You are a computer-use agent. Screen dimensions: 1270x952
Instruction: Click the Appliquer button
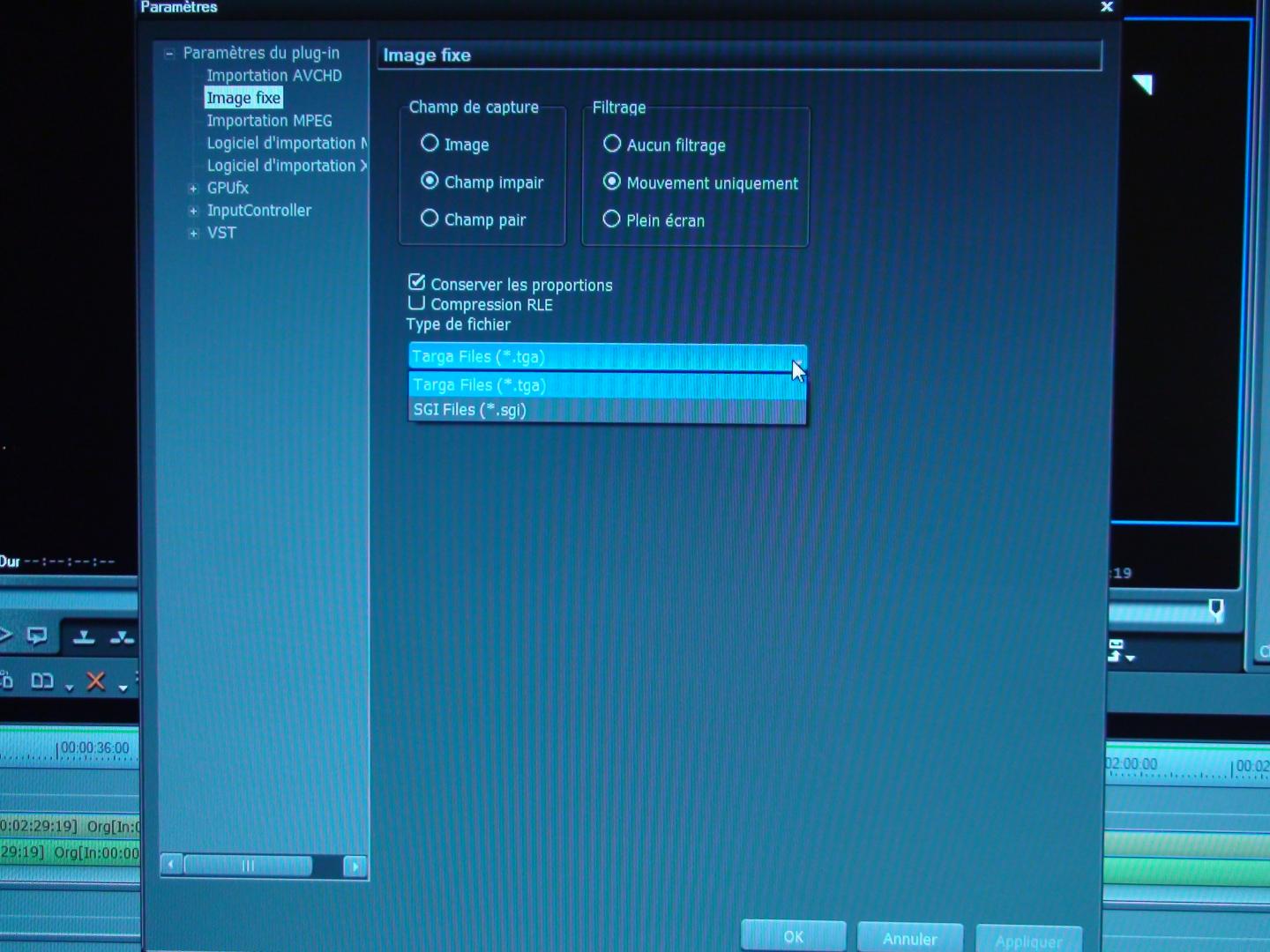[x=1029, y=941]
